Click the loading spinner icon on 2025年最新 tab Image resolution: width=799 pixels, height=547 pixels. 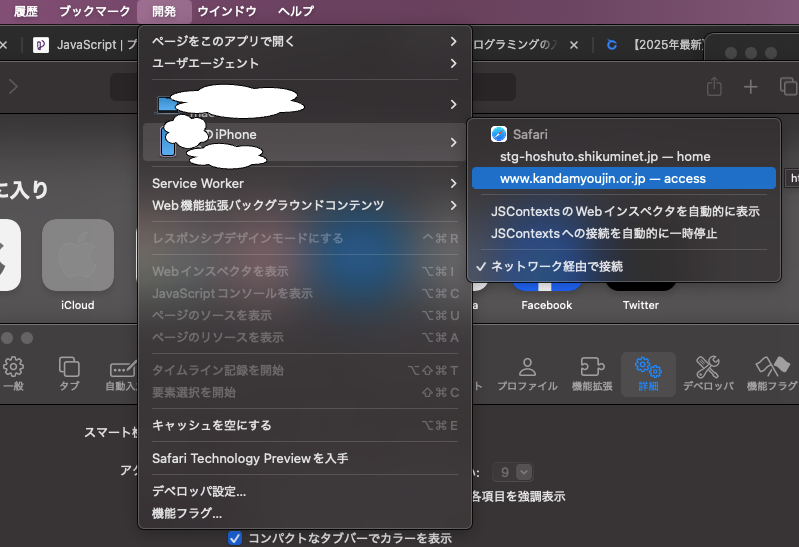611,45
